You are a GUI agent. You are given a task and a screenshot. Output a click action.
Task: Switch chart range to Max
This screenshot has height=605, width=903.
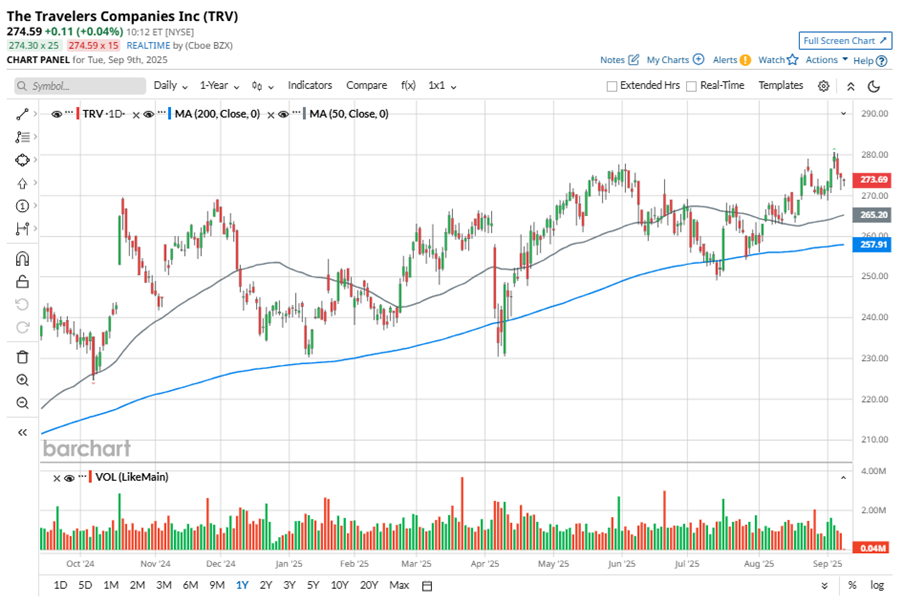399,585
